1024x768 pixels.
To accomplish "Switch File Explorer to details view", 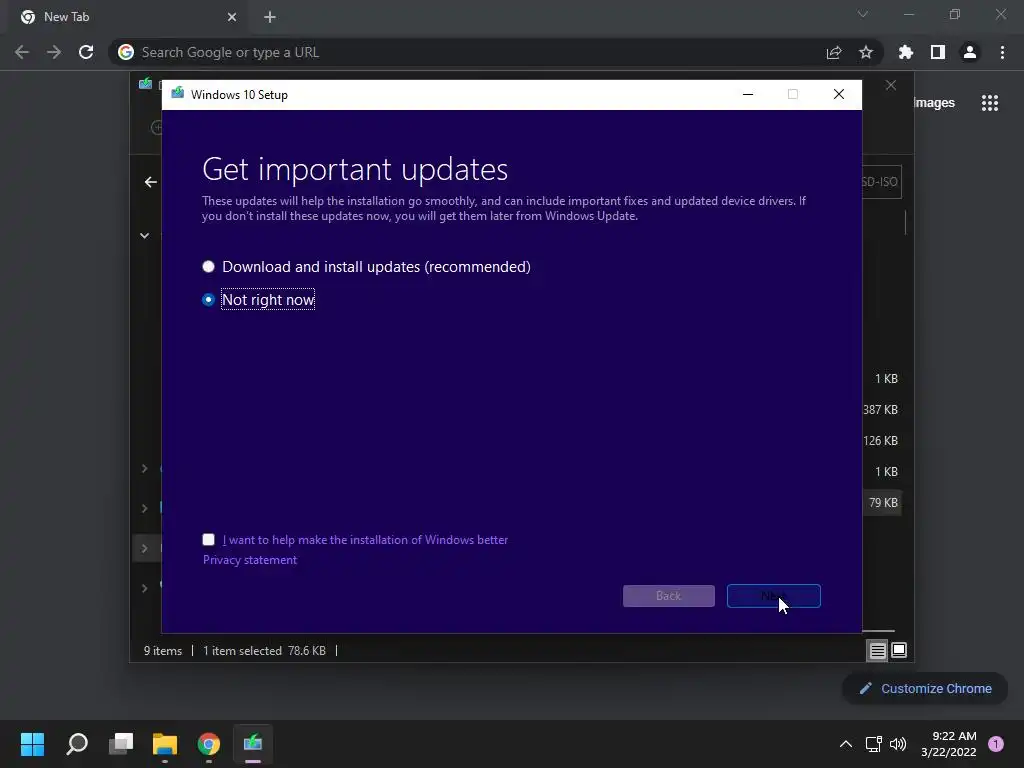I will tap(877, 650).
